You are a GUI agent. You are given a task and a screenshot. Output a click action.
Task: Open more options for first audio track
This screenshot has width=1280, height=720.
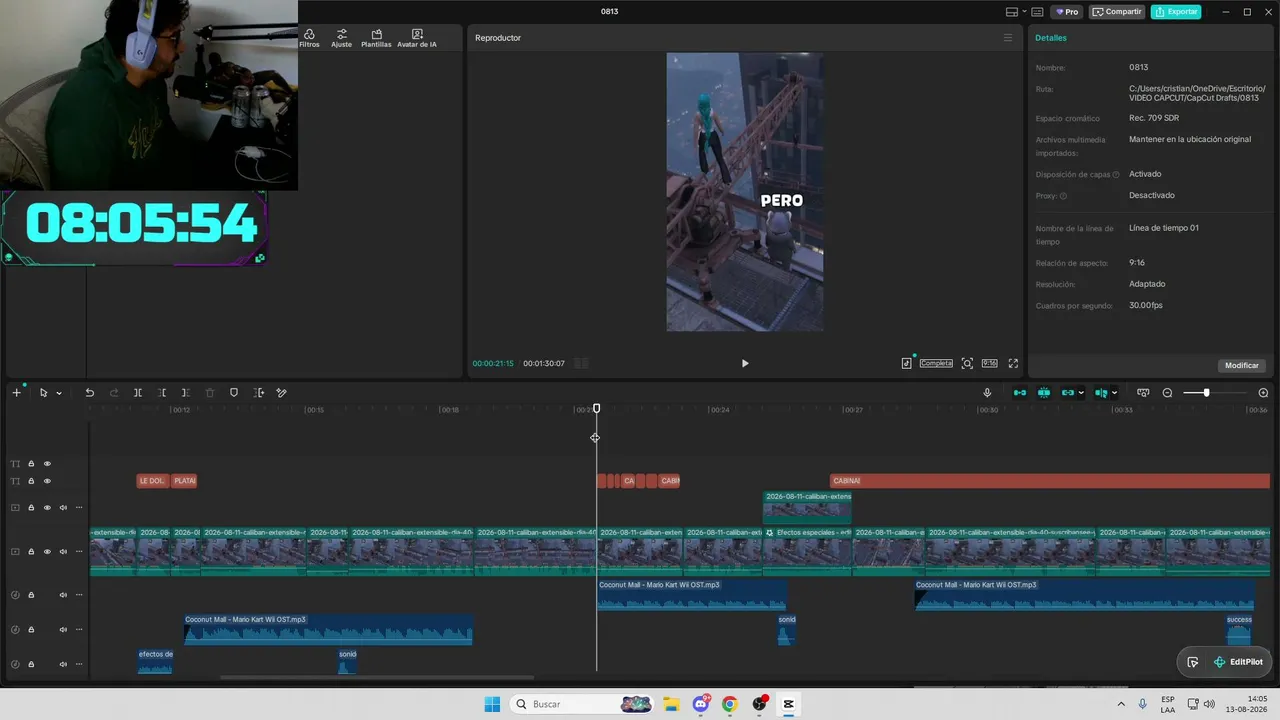(x=79, y=595)
